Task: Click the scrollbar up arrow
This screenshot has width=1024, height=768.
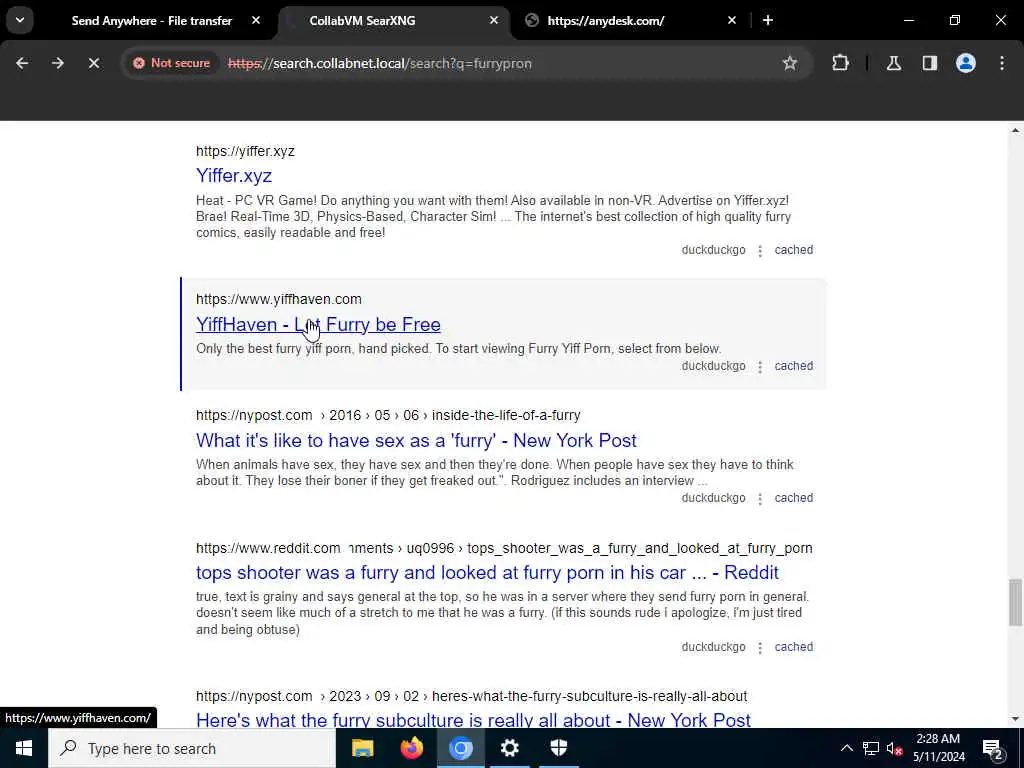Action: (x=1015, y=131)
